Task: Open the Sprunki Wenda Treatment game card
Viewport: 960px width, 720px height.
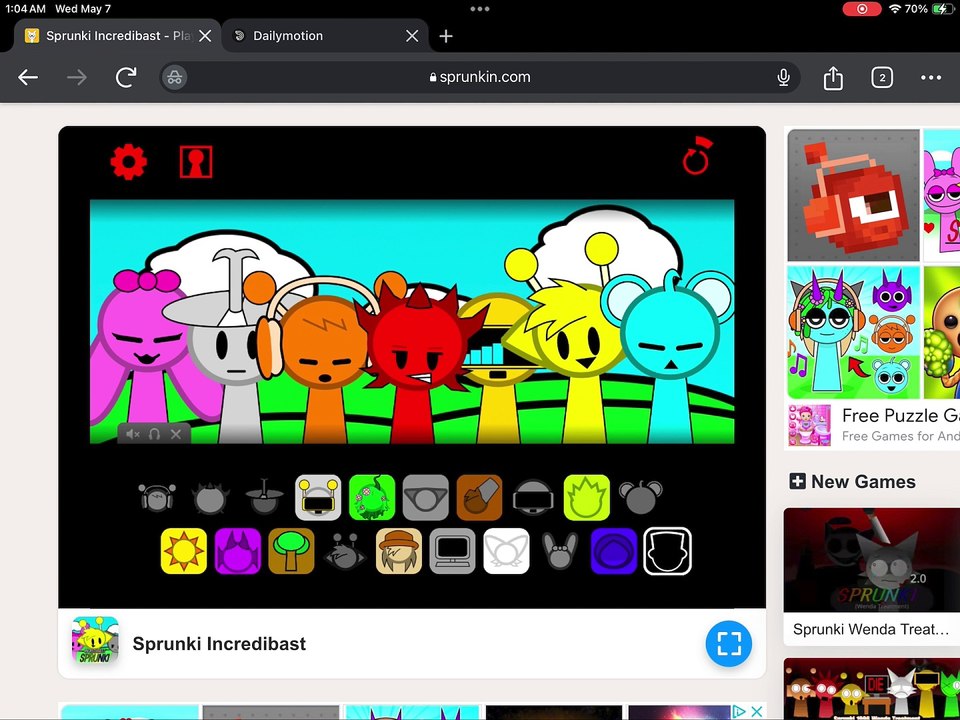Action: tap(872, 577)
